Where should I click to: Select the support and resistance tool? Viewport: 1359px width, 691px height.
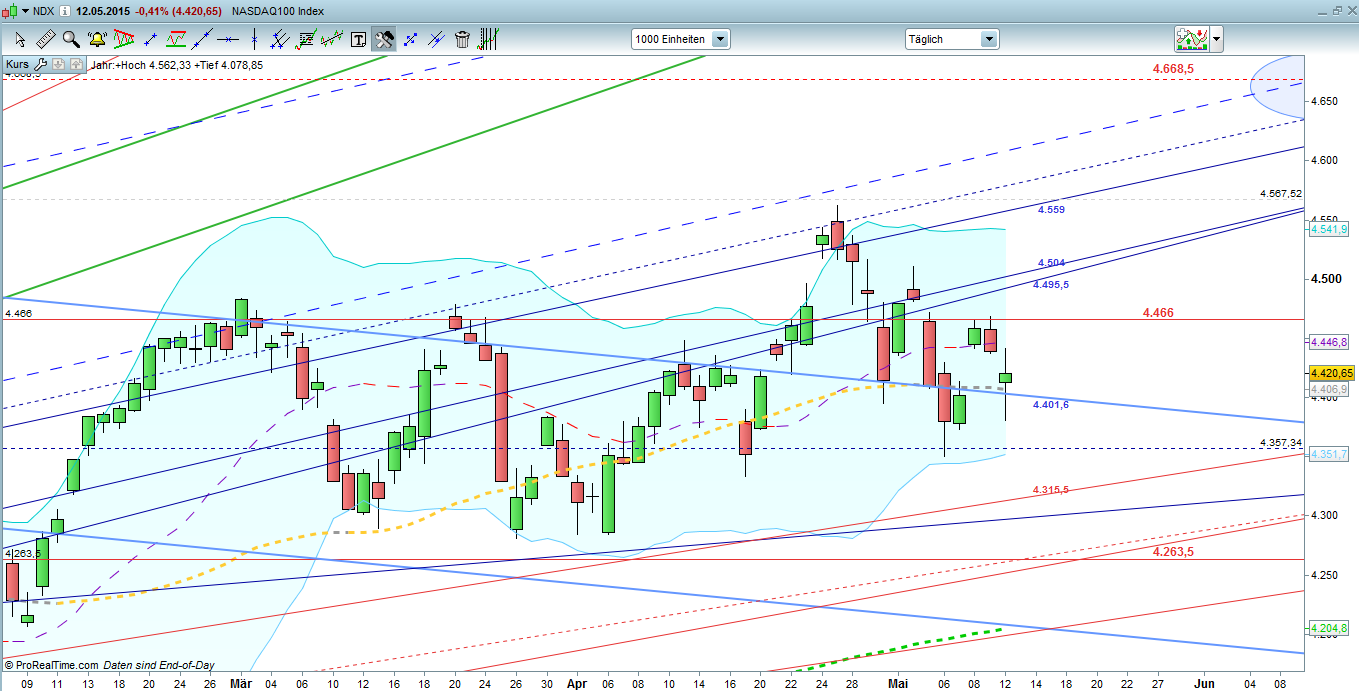tap(176, 39)
